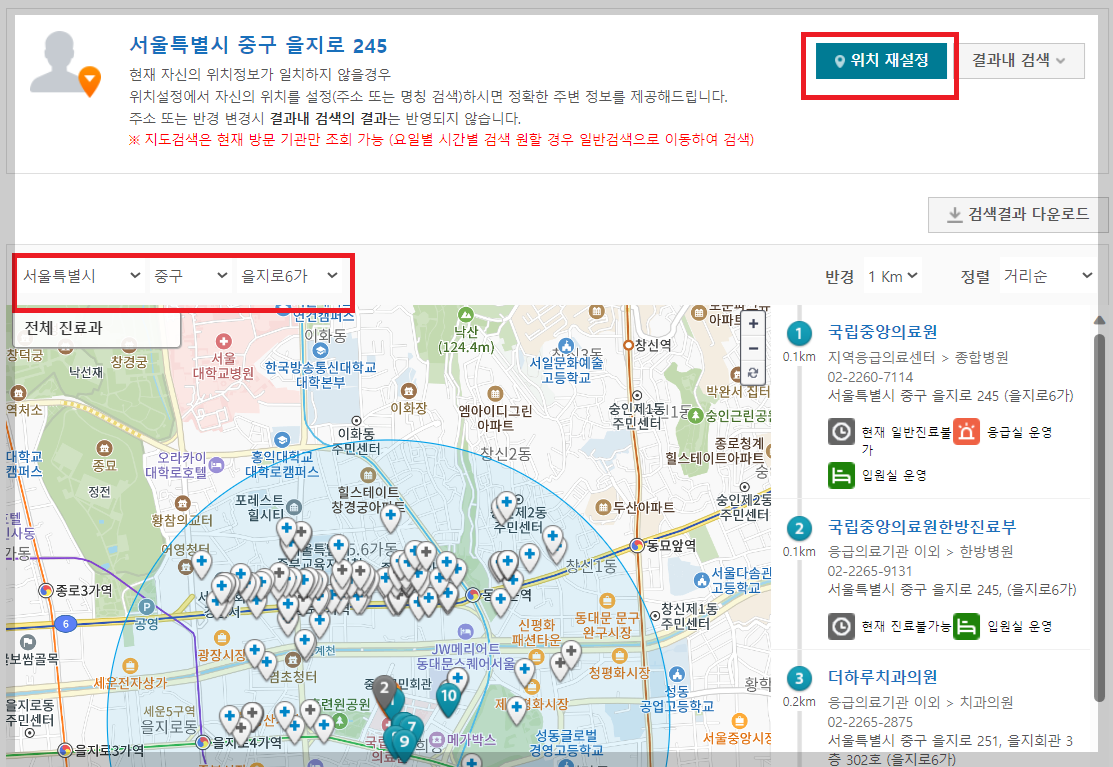This screenshot has width=1113, height=767.
Task: Click phone number 02-2260-7114
Action: [870, 377]
